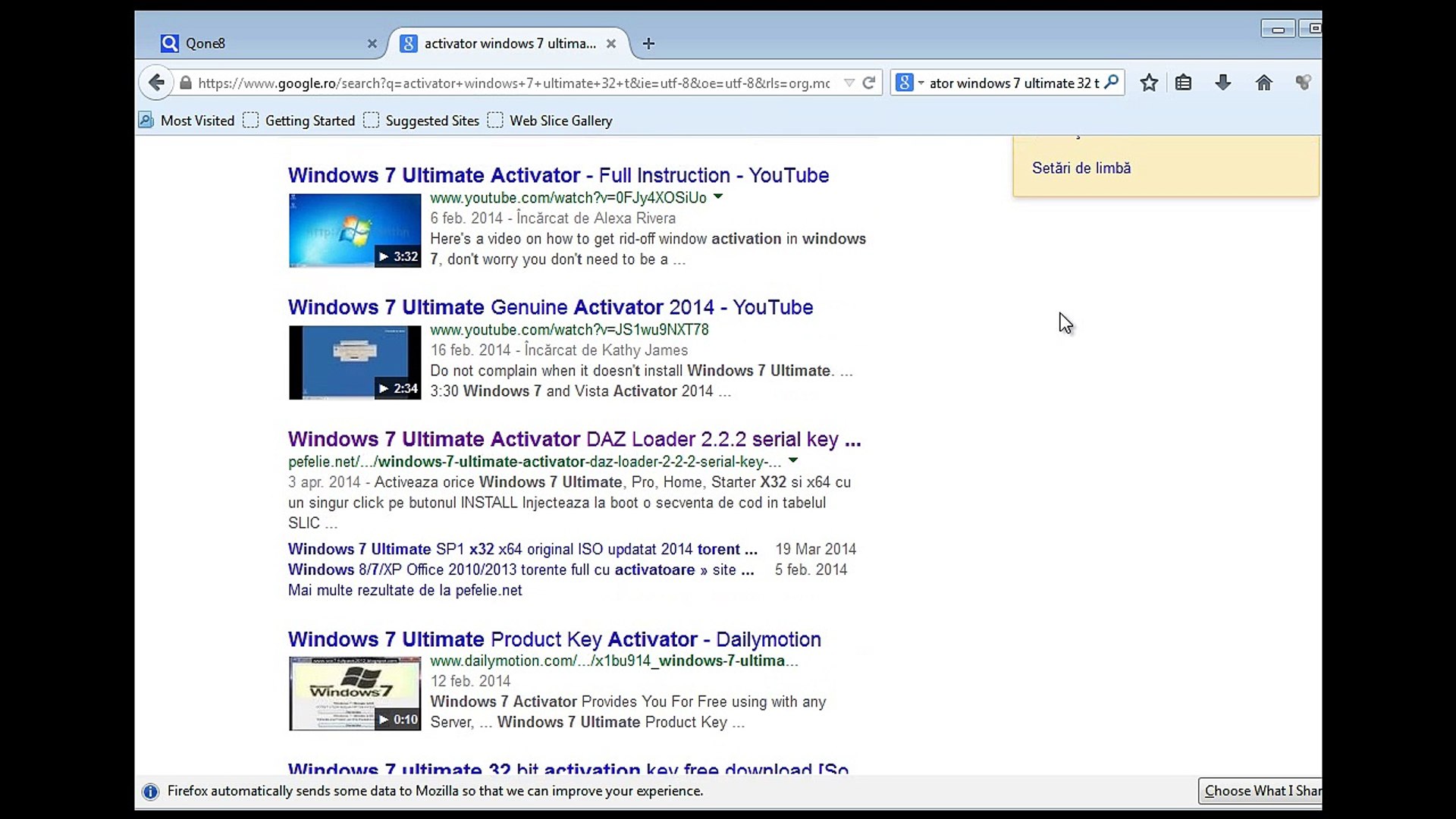
Task: Click the '19 Mar 2014' date text
Action: coord(815,549)
